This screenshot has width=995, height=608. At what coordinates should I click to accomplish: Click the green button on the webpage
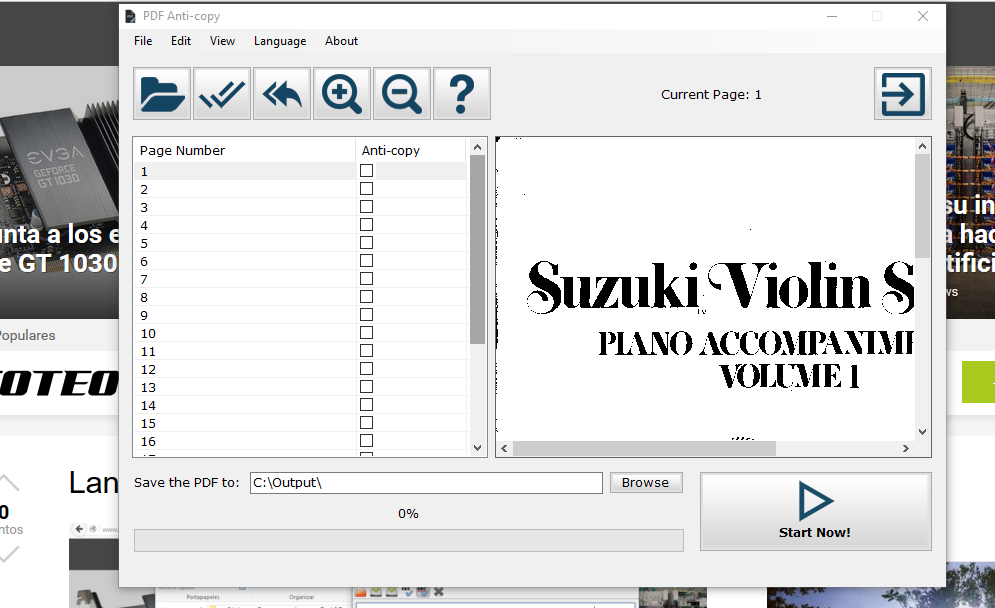(x=978, y=381)
